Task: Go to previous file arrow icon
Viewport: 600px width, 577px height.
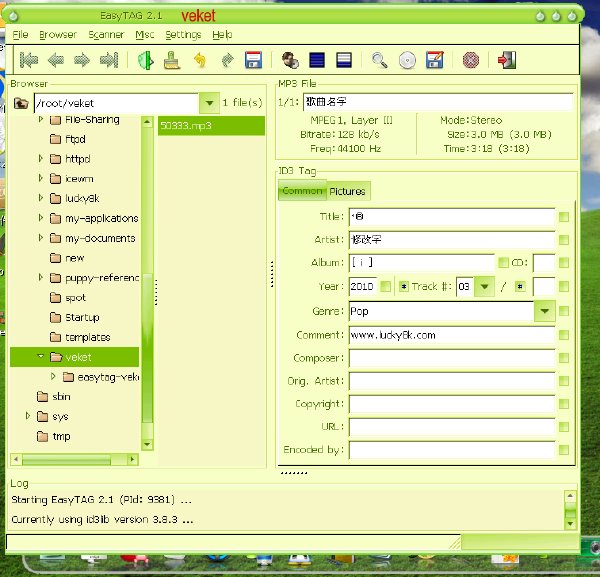Action: coord(56,60)
